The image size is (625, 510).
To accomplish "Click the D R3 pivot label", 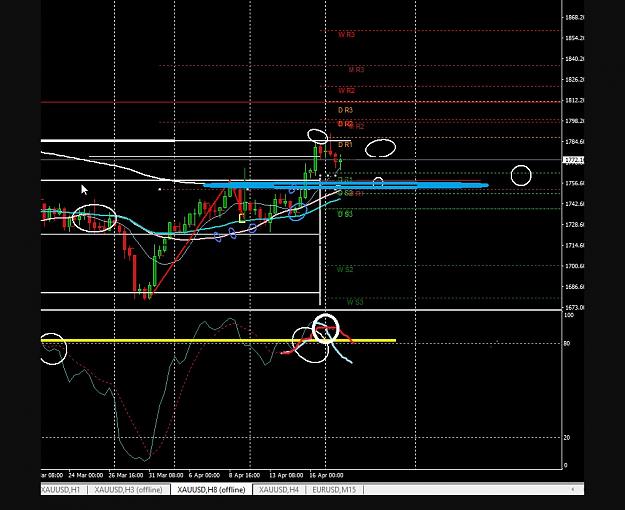I will [345, 110].
